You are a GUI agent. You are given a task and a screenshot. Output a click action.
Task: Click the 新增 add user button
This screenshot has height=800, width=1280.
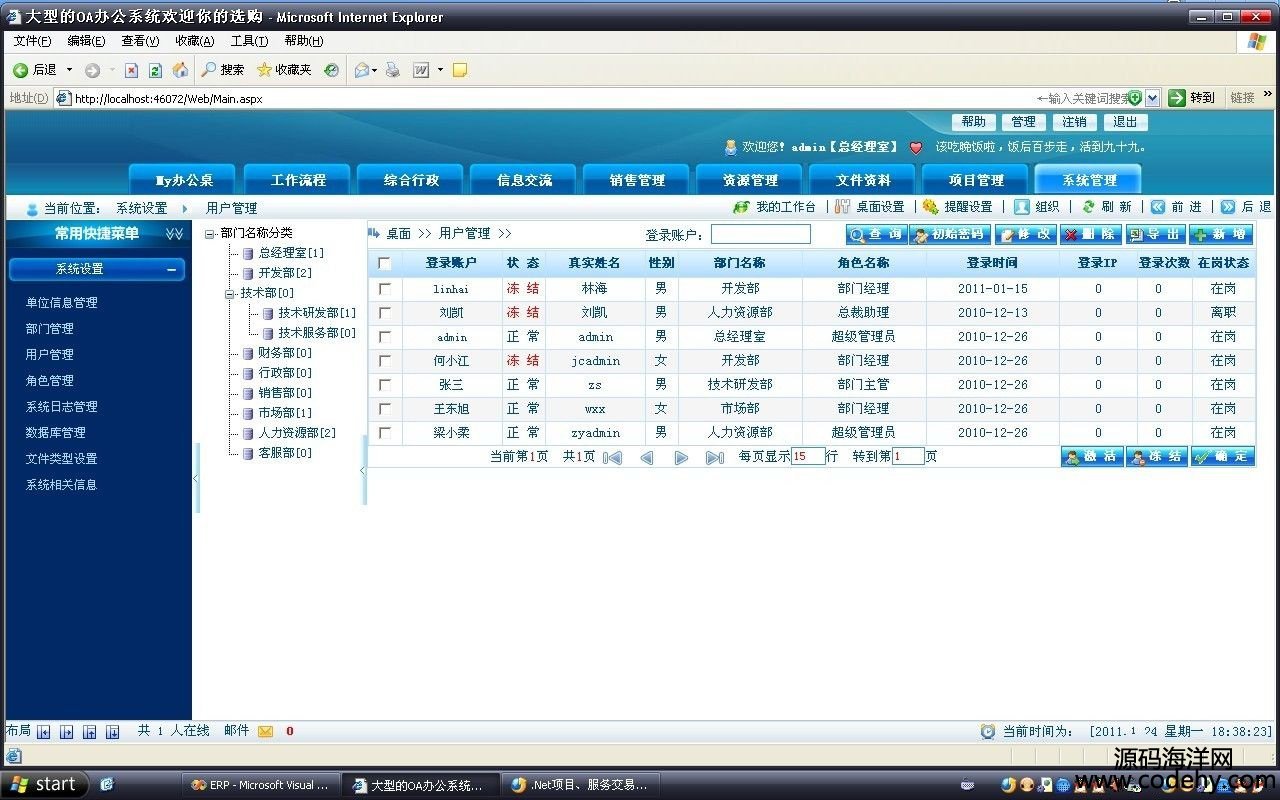[x=1220, y=234]
